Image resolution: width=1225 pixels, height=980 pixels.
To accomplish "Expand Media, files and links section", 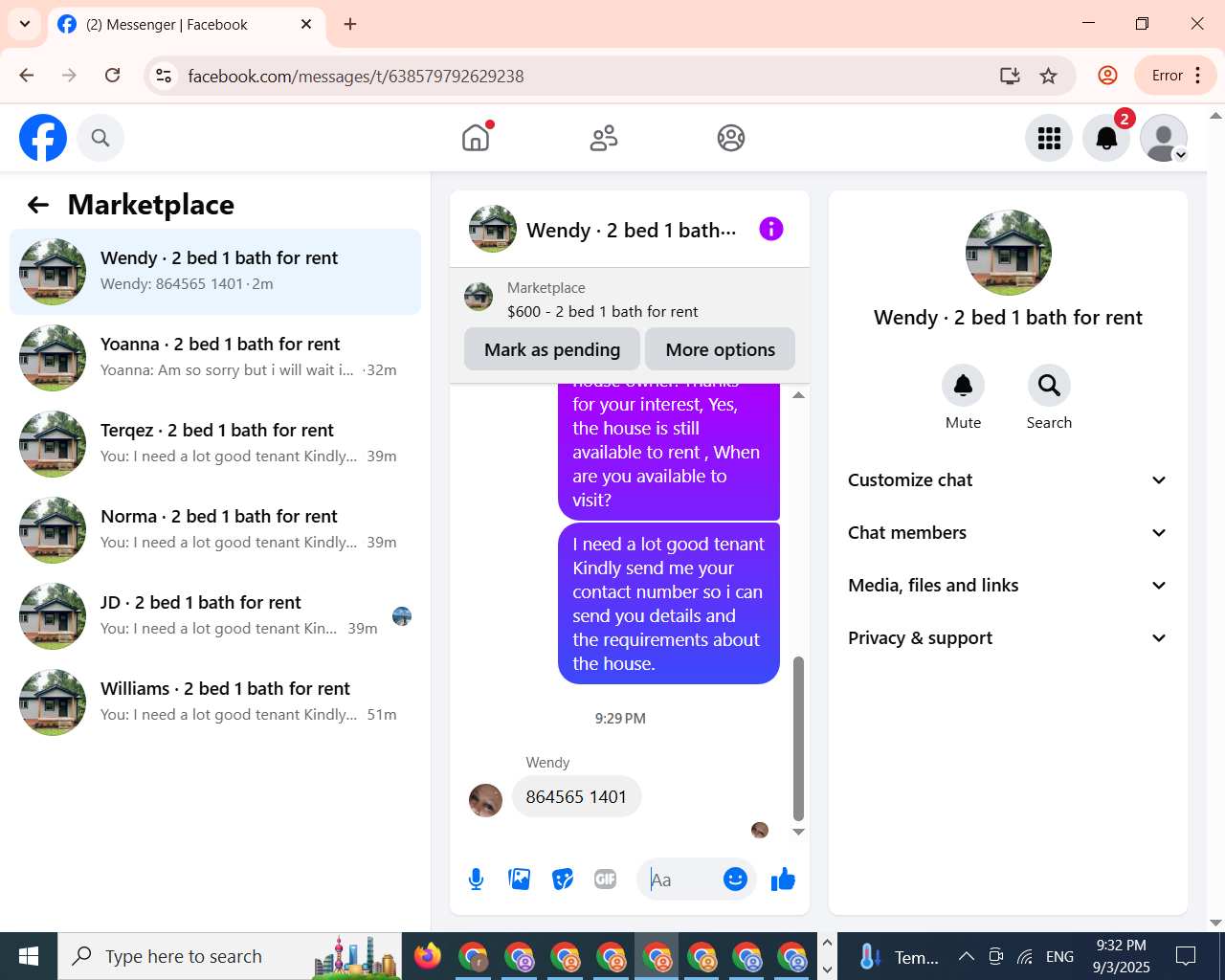I will click(x=1008, y=586).
